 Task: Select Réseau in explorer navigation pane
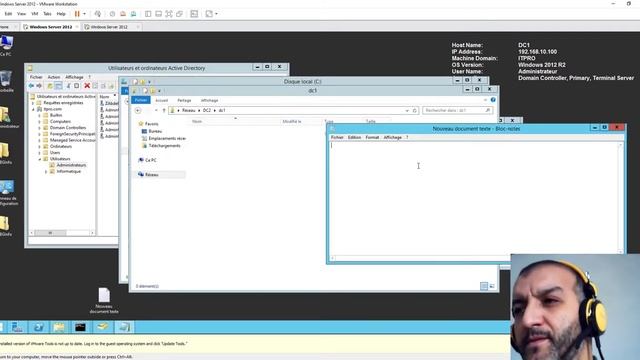coord(151,175)
